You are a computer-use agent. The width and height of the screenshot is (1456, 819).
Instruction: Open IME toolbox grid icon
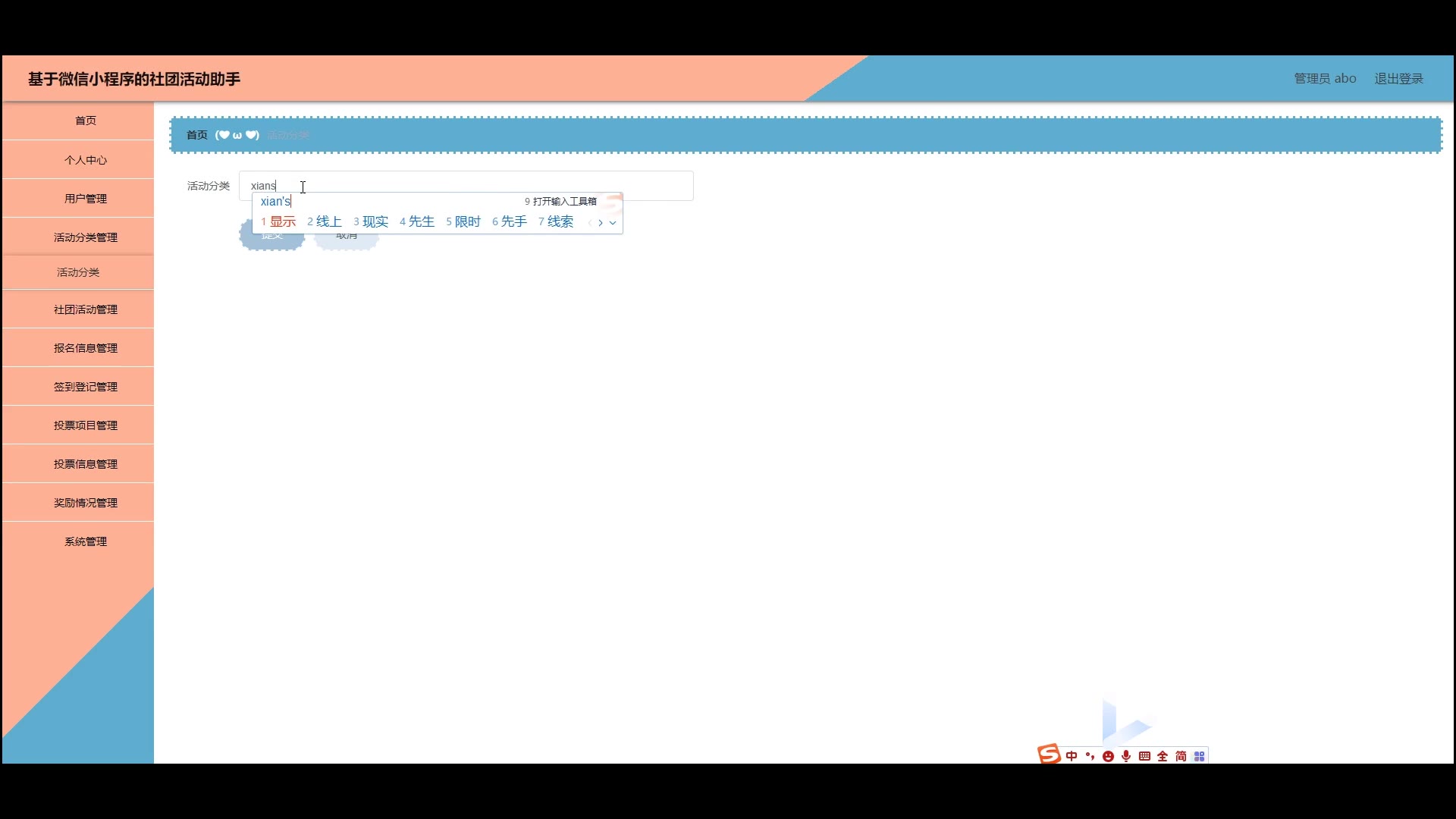click(1199, 756)
